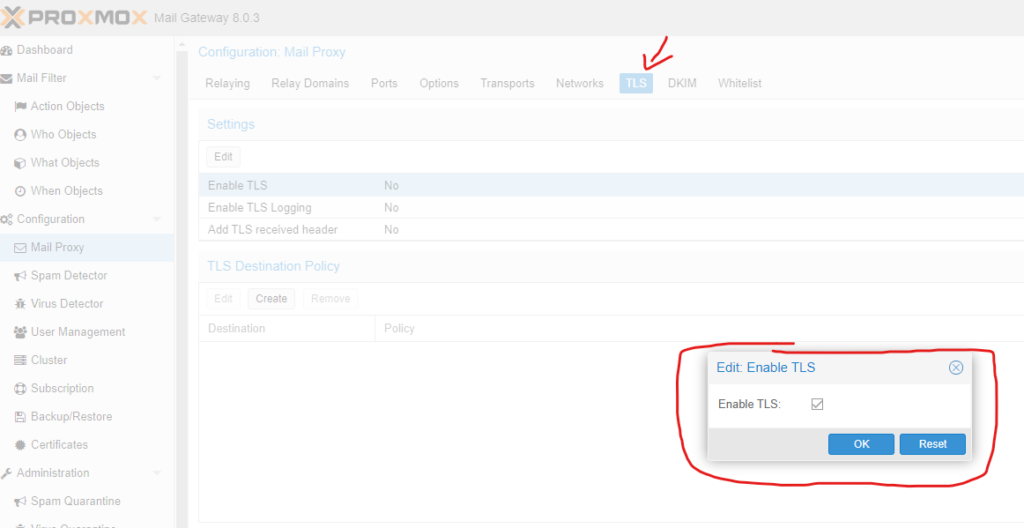Click the User Management people icon
Screen dimensions: 1024x528
click(x=20, y=332)
